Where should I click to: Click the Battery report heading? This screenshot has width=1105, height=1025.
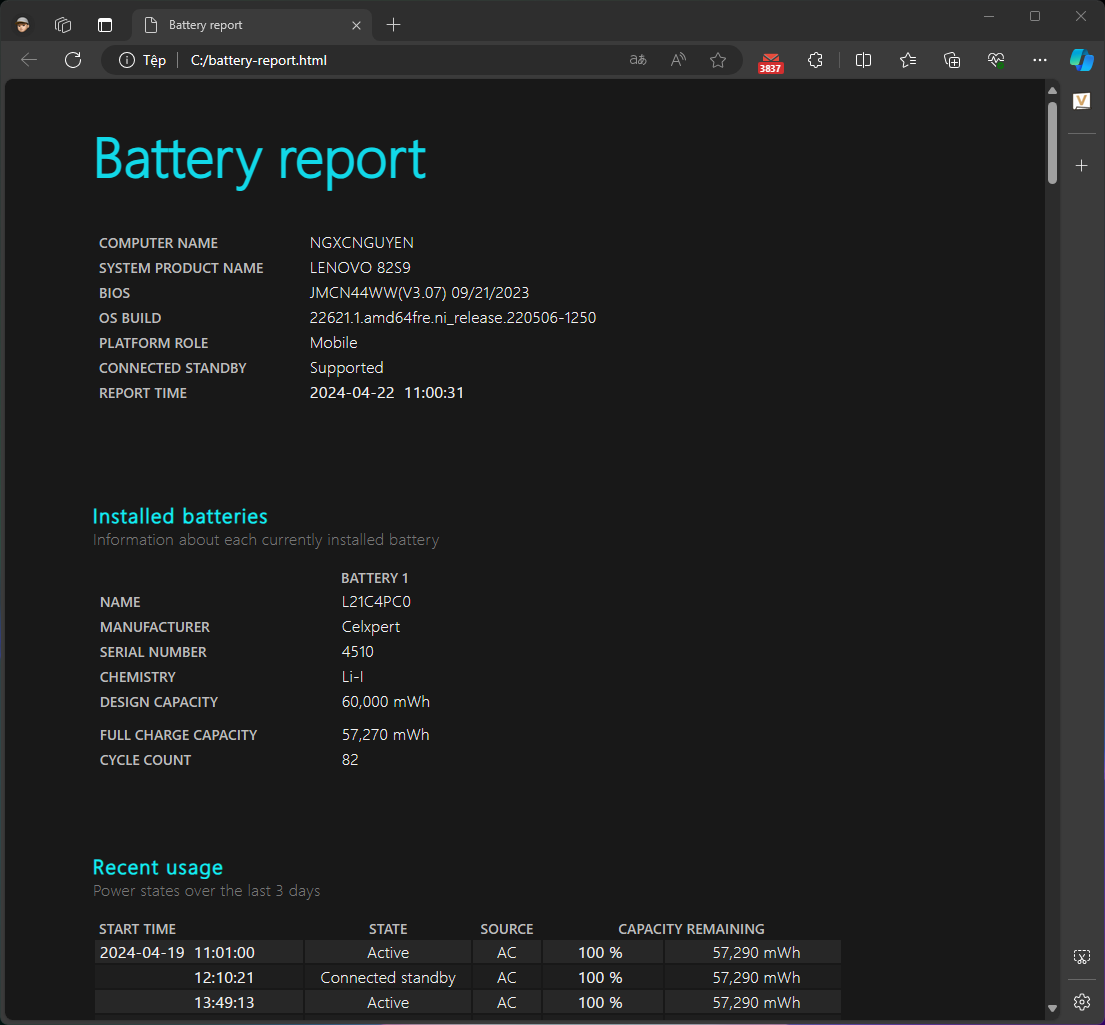[260, 161]
